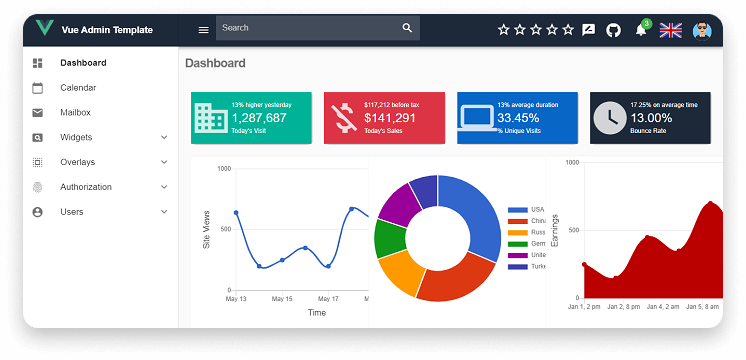The width and height of the screenshot is (746, 360).
Task: Click the Overlays sidebar icon
Action: [x=38, y=162]
